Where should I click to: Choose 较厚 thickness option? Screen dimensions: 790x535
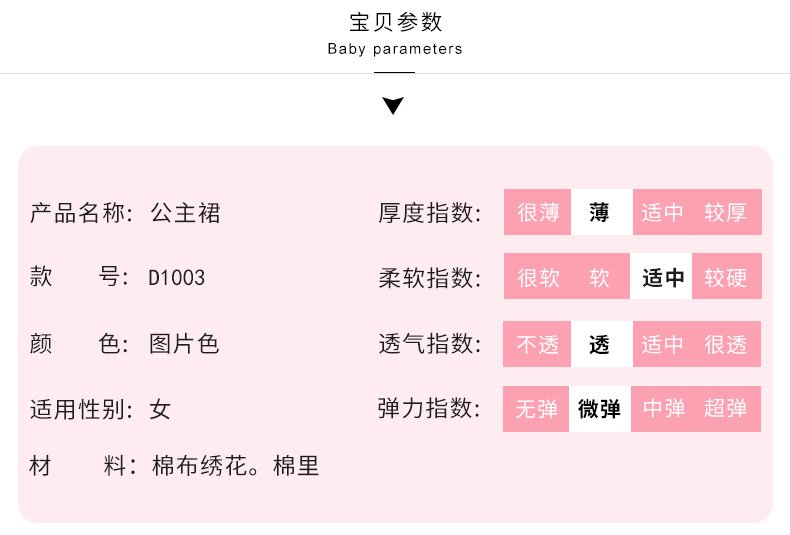726,213
